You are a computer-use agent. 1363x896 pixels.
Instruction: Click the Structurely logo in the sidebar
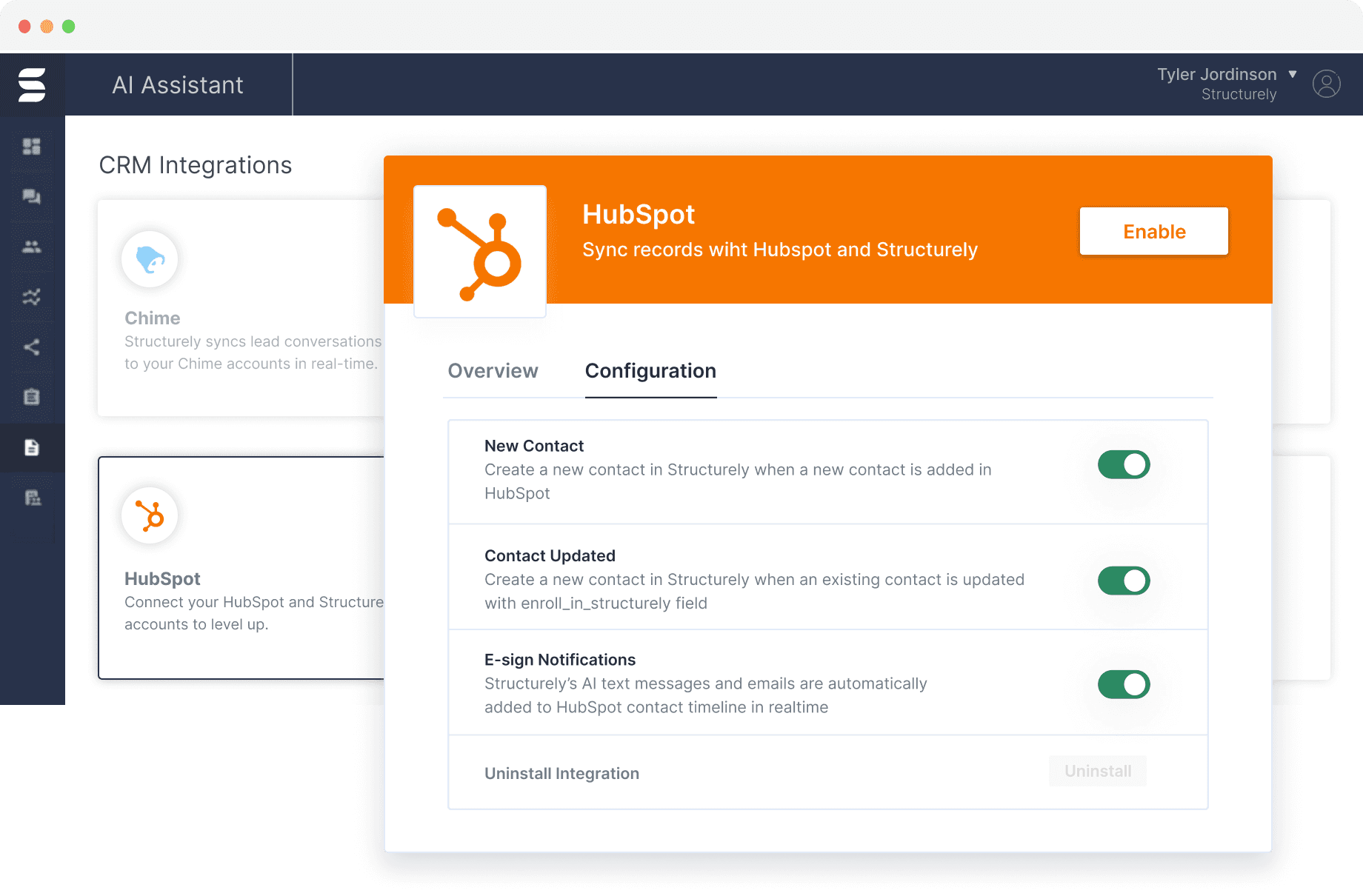[32, 84]
